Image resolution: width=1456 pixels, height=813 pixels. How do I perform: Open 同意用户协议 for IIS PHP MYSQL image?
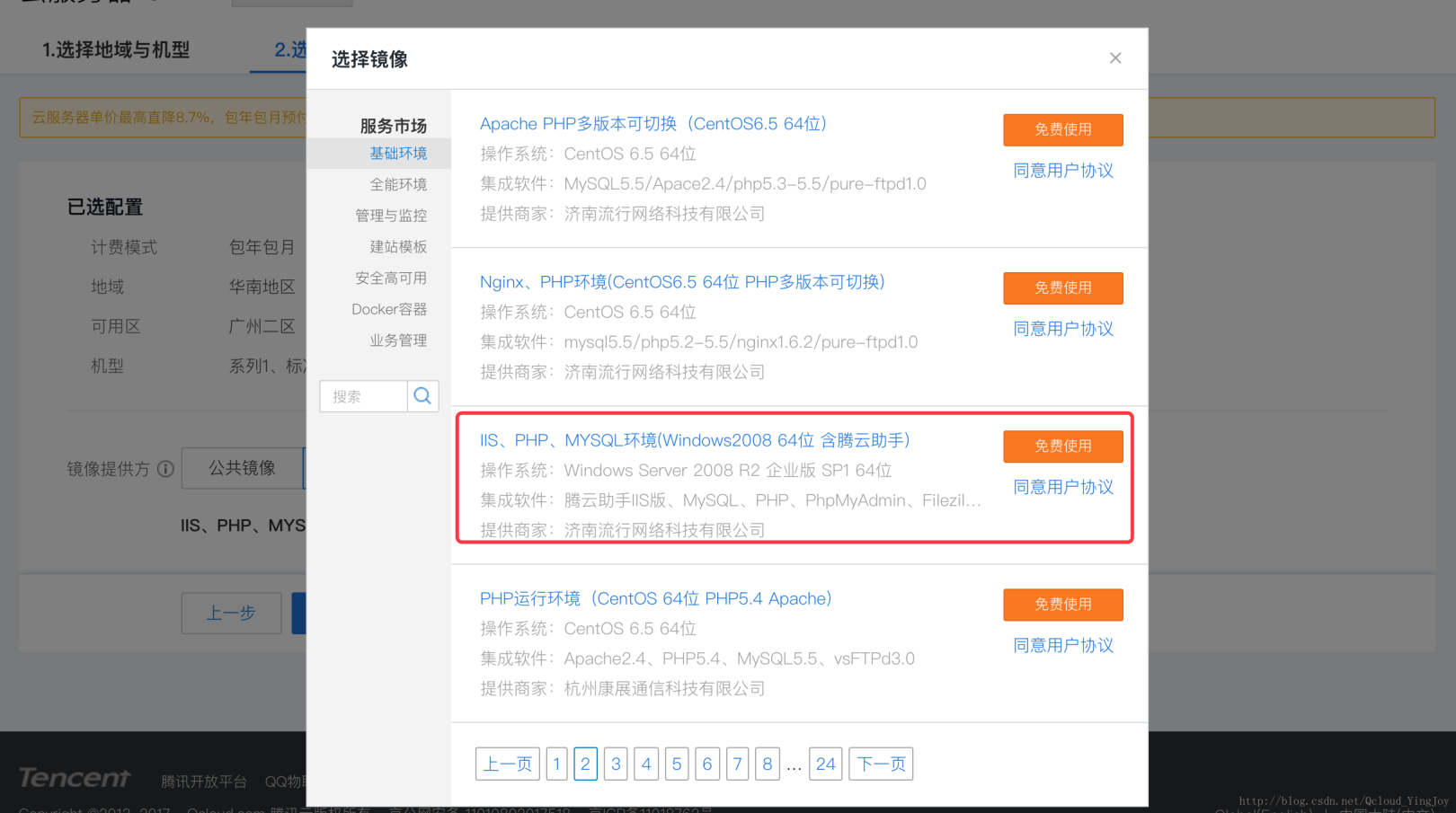[1063, 487]
